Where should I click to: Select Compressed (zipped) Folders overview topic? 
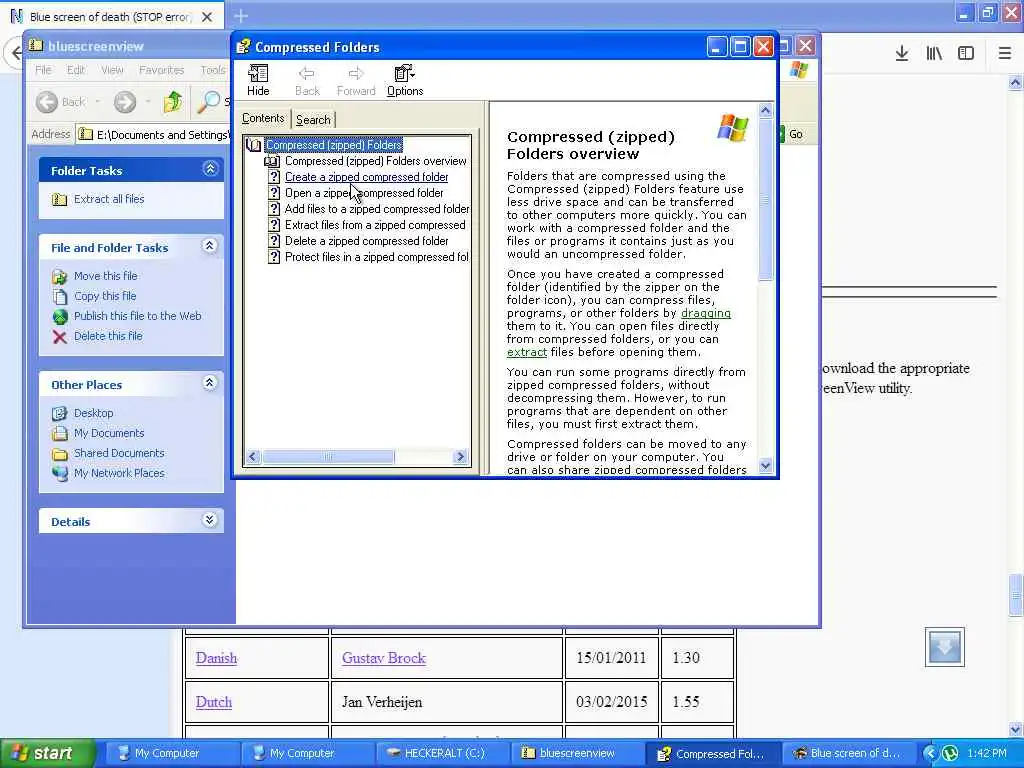click(x=376, y=161)
